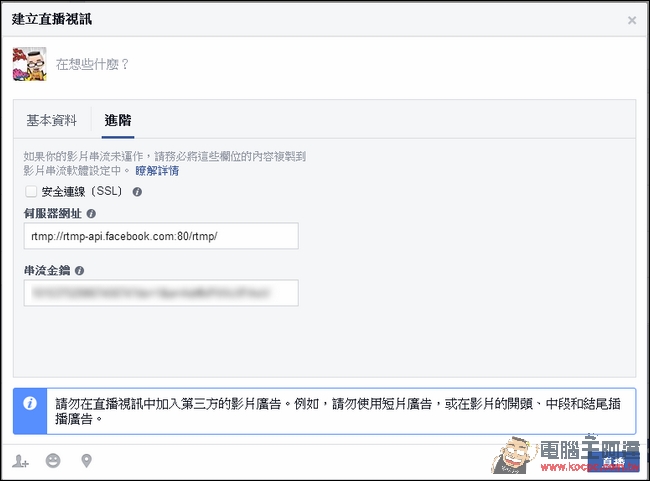Click info icon beside 串流金鑰 label

79,271
